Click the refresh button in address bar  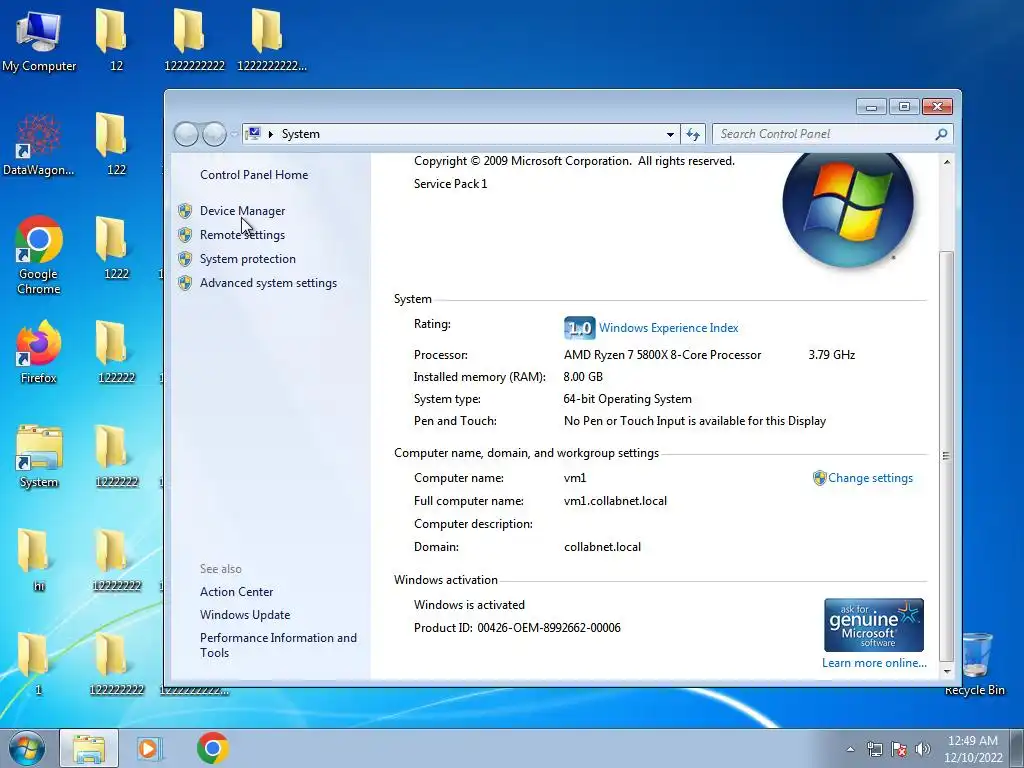click(x=692, y=134)
